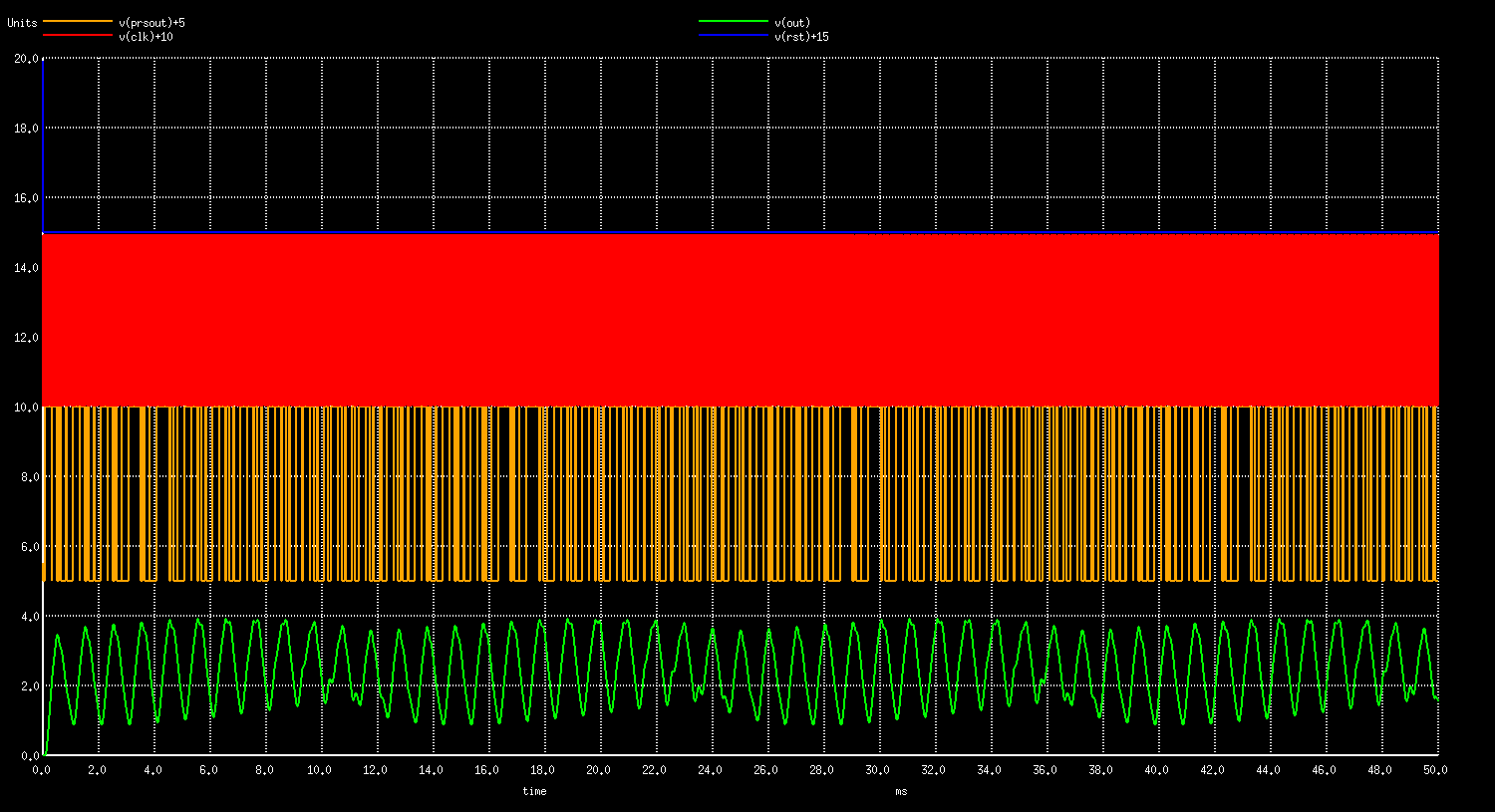This screenshot has width=1495, height=812.
Task: Click the 20.0 x-axis tick label
Action: pyautogui.click(x=599, y=770)
